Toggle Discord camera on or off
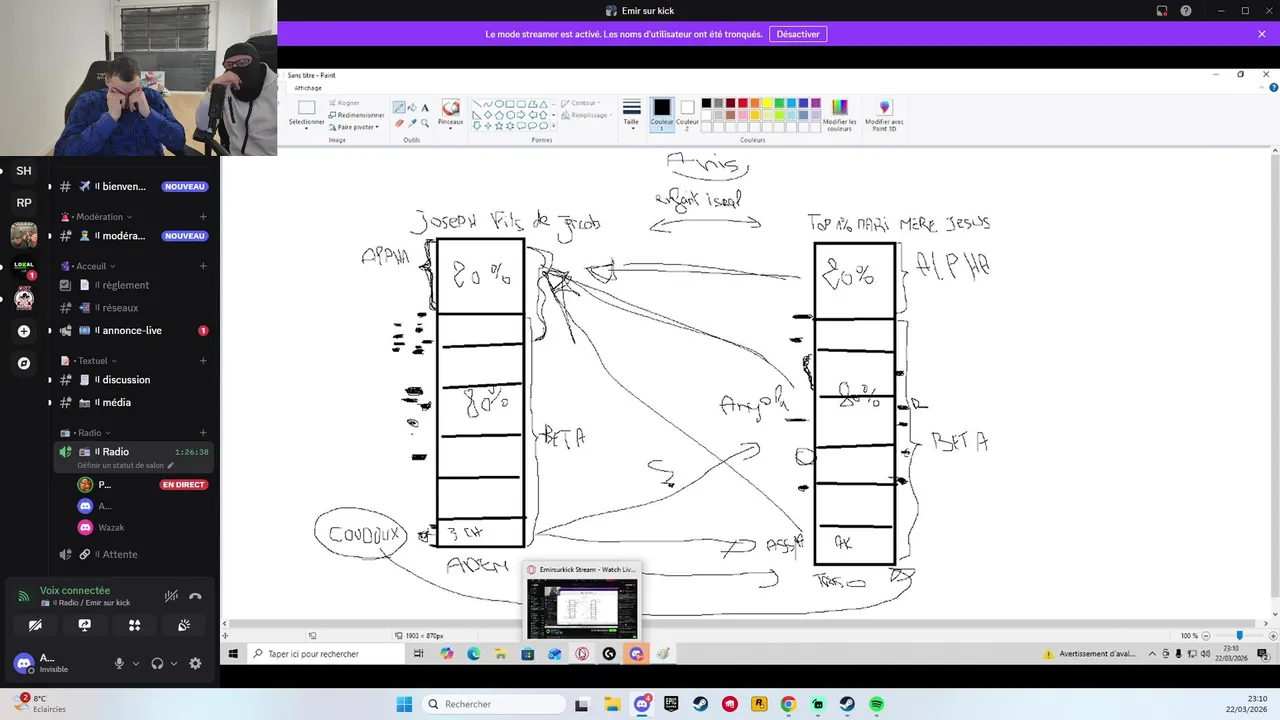 tap(35, 625)
